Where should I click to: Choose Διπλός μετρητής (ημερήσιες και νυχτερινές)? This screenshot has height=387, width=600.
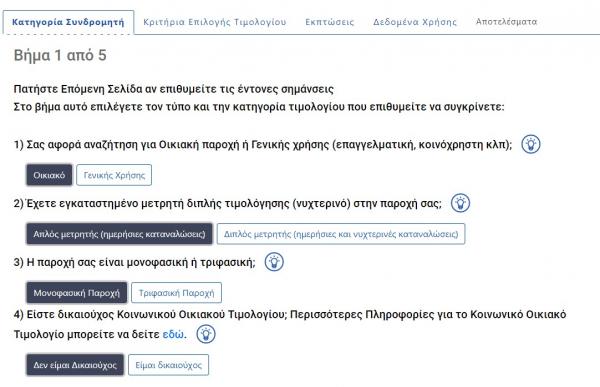[x=341, y=234]
